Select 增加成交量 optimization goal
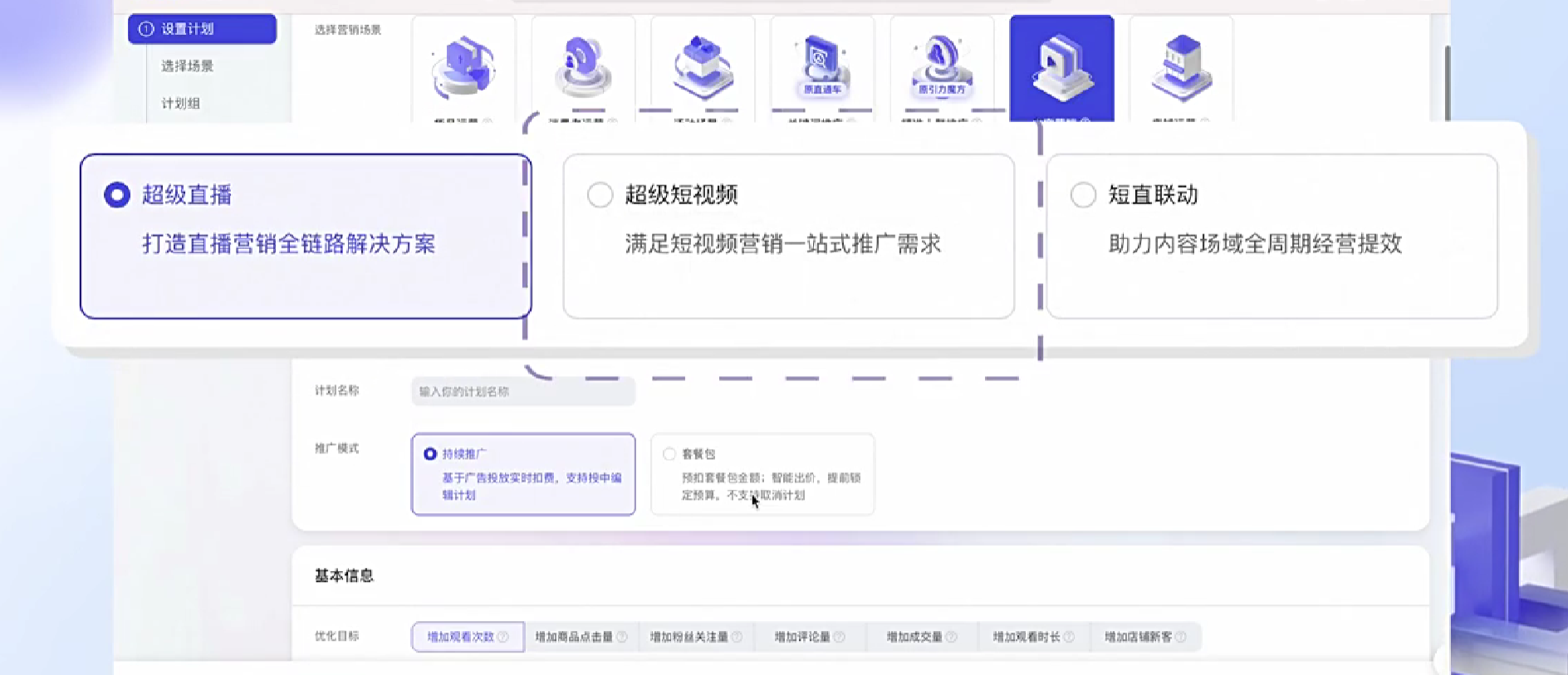The image size is (1568, 675). 922,637
